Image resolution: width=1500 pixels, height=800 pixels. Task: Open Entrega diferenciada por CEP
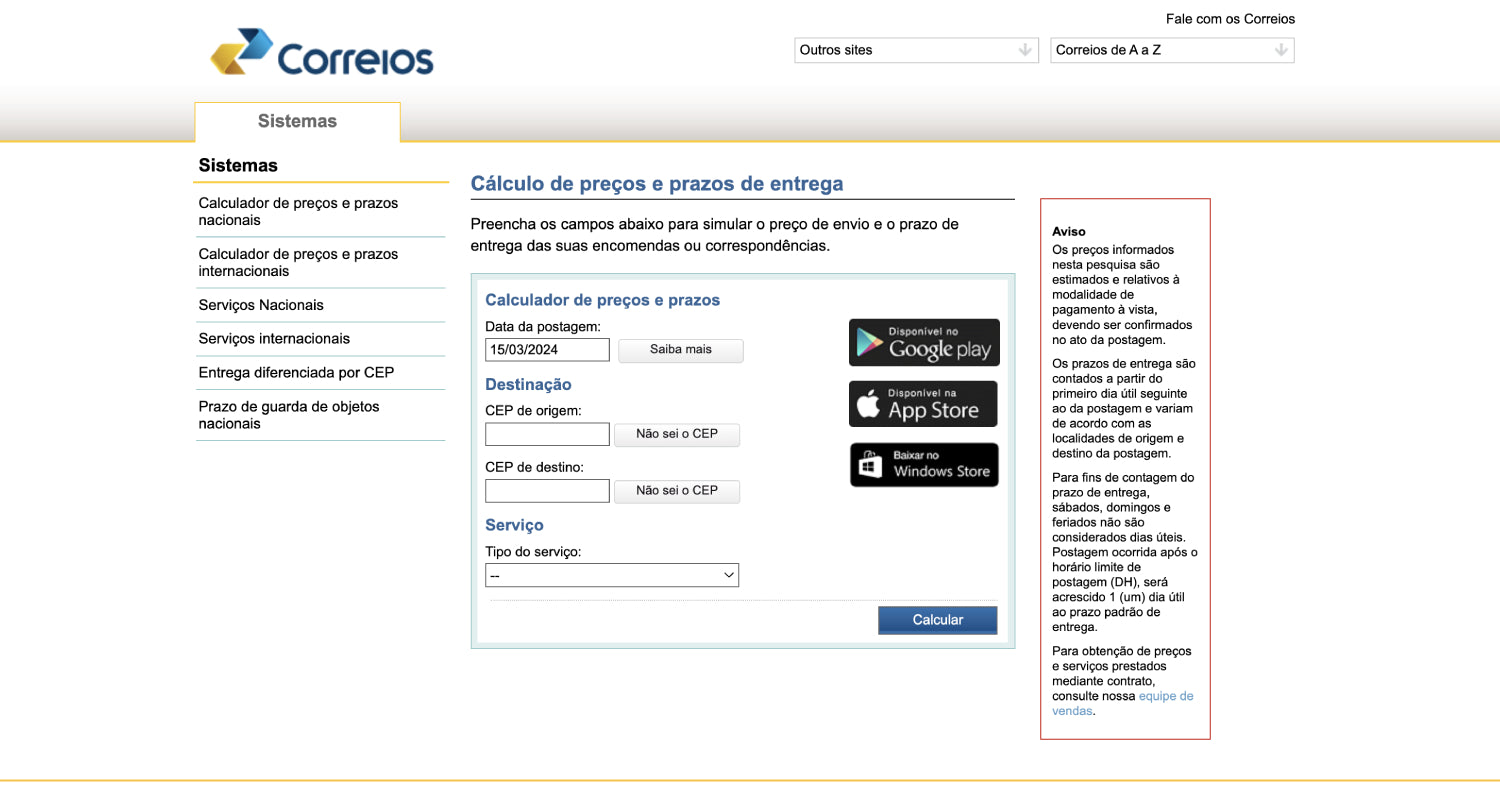pyautogui.click(x=296, y=373)
